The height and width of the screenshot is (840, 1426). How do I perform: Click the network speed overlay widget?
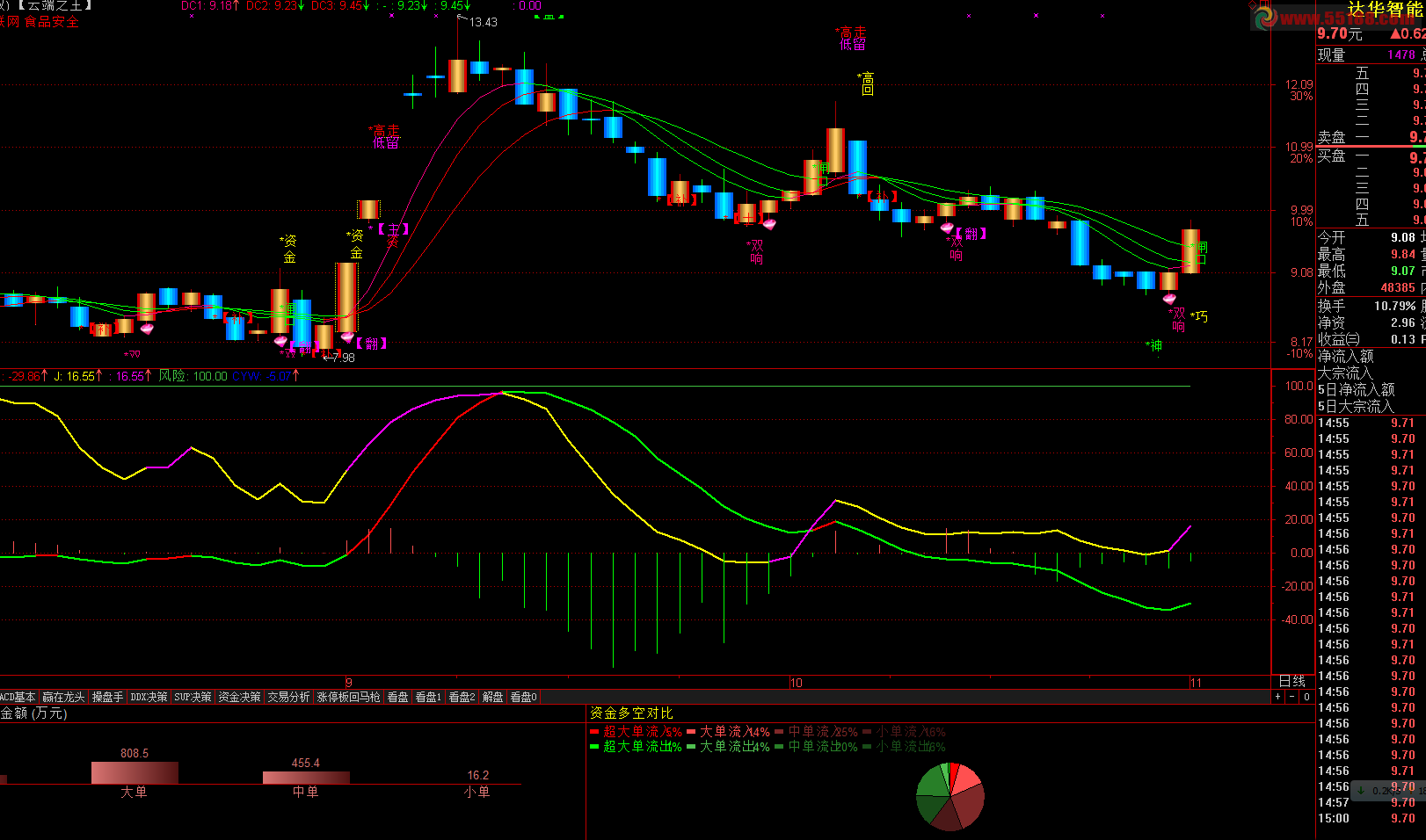coord(1387,790)
